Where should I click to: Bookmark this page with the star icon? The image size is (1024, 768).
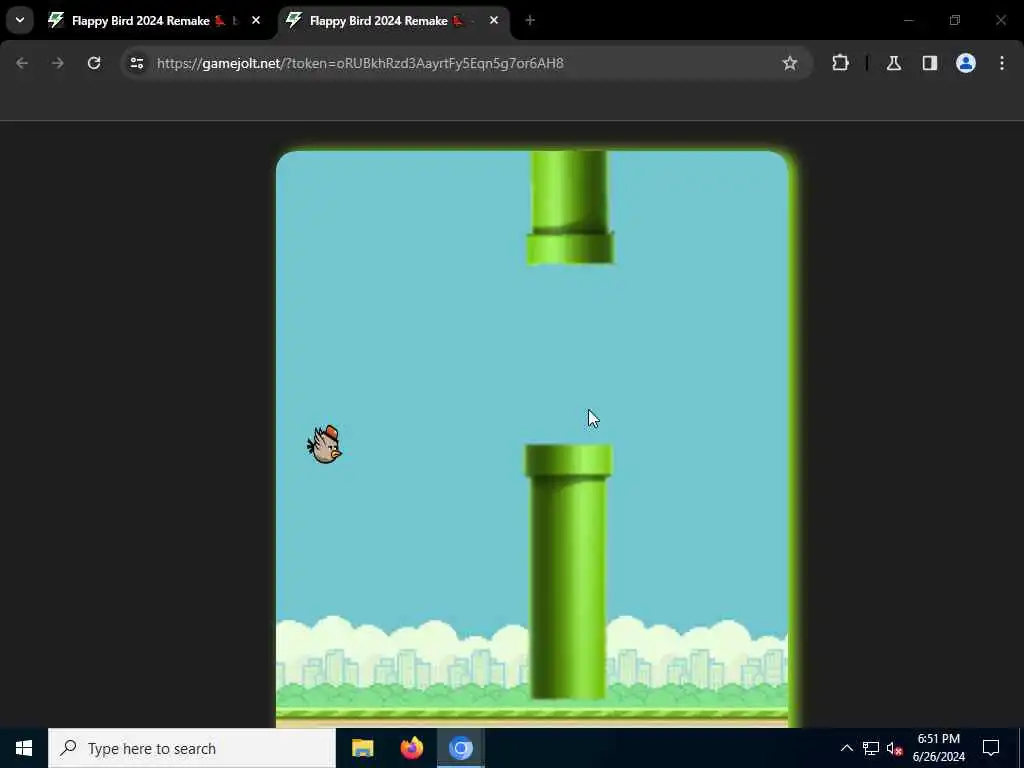[790, 63]
